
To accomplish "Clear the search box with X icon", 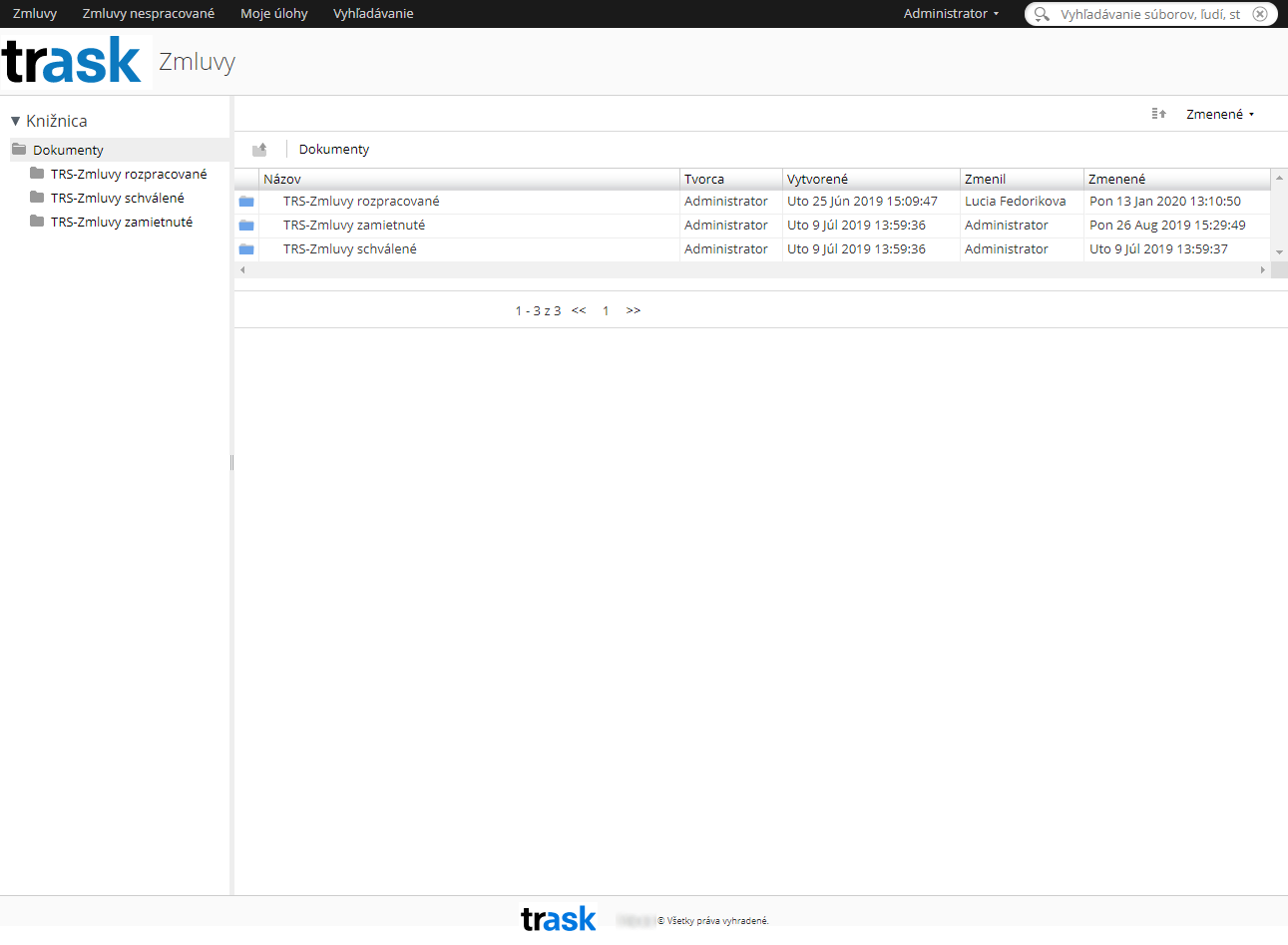I will pyautogui.click(x=1260, y=14).
